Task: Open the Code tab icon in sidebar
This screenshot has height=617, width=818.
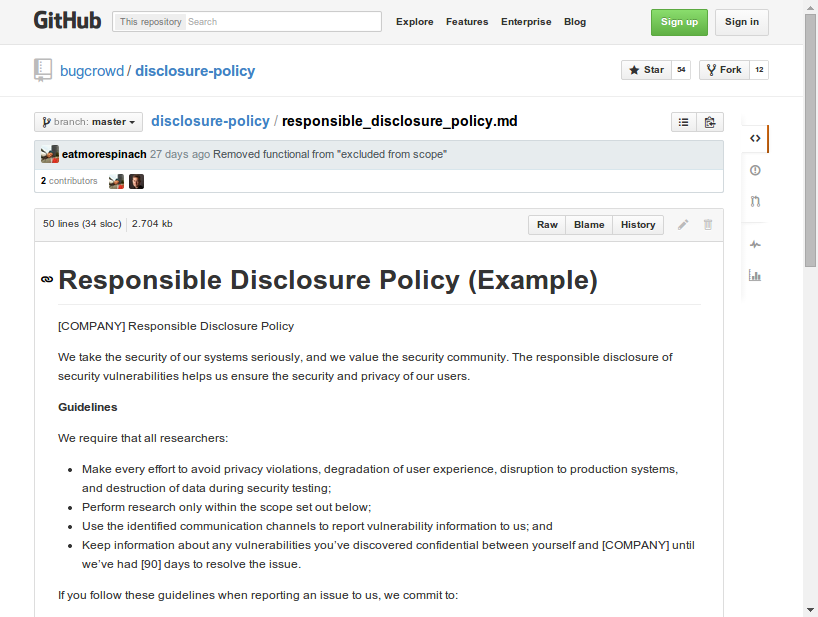Action: coord(755,139)
